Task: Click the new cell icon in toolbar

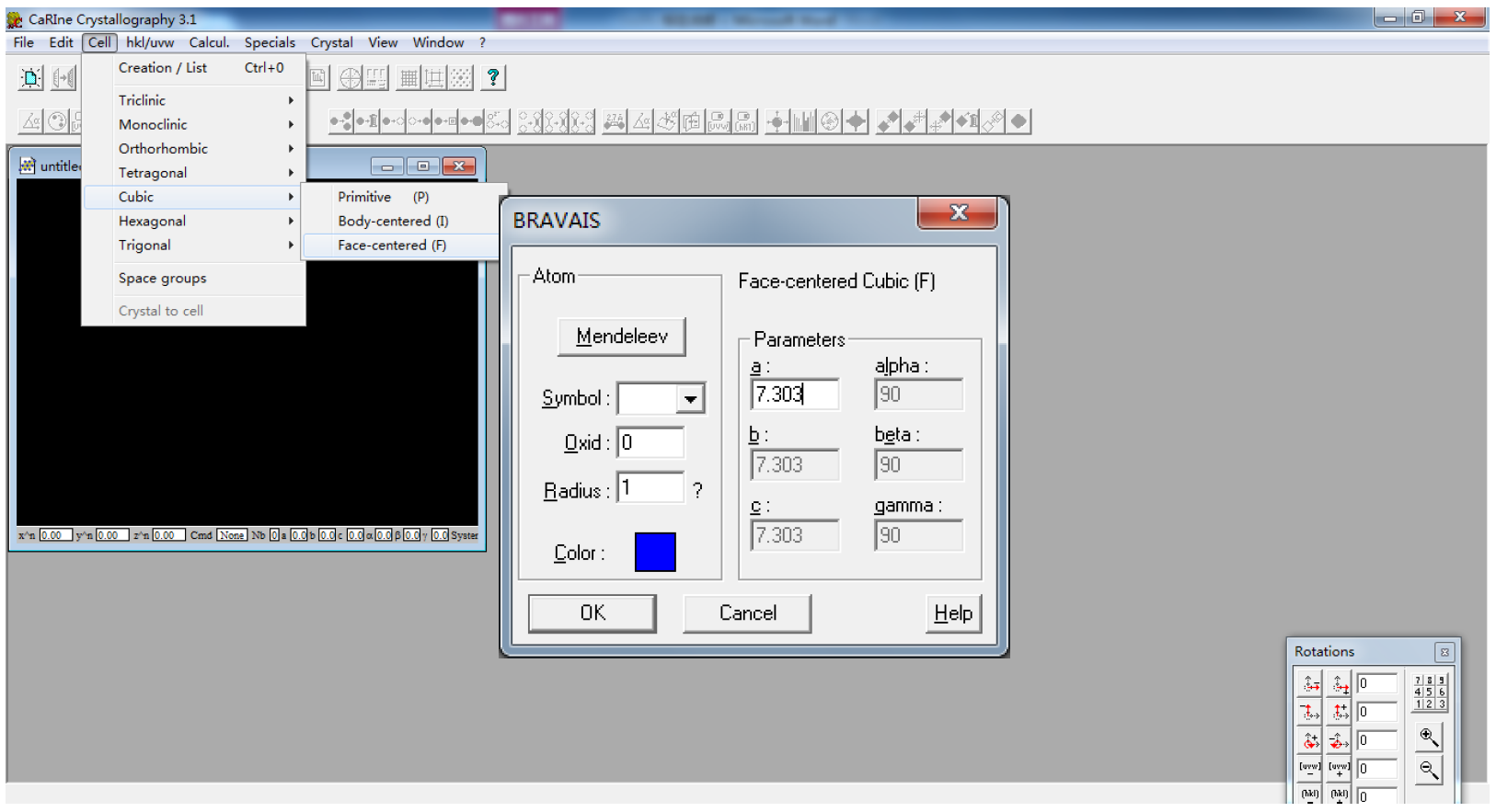Action: point(31,78)
